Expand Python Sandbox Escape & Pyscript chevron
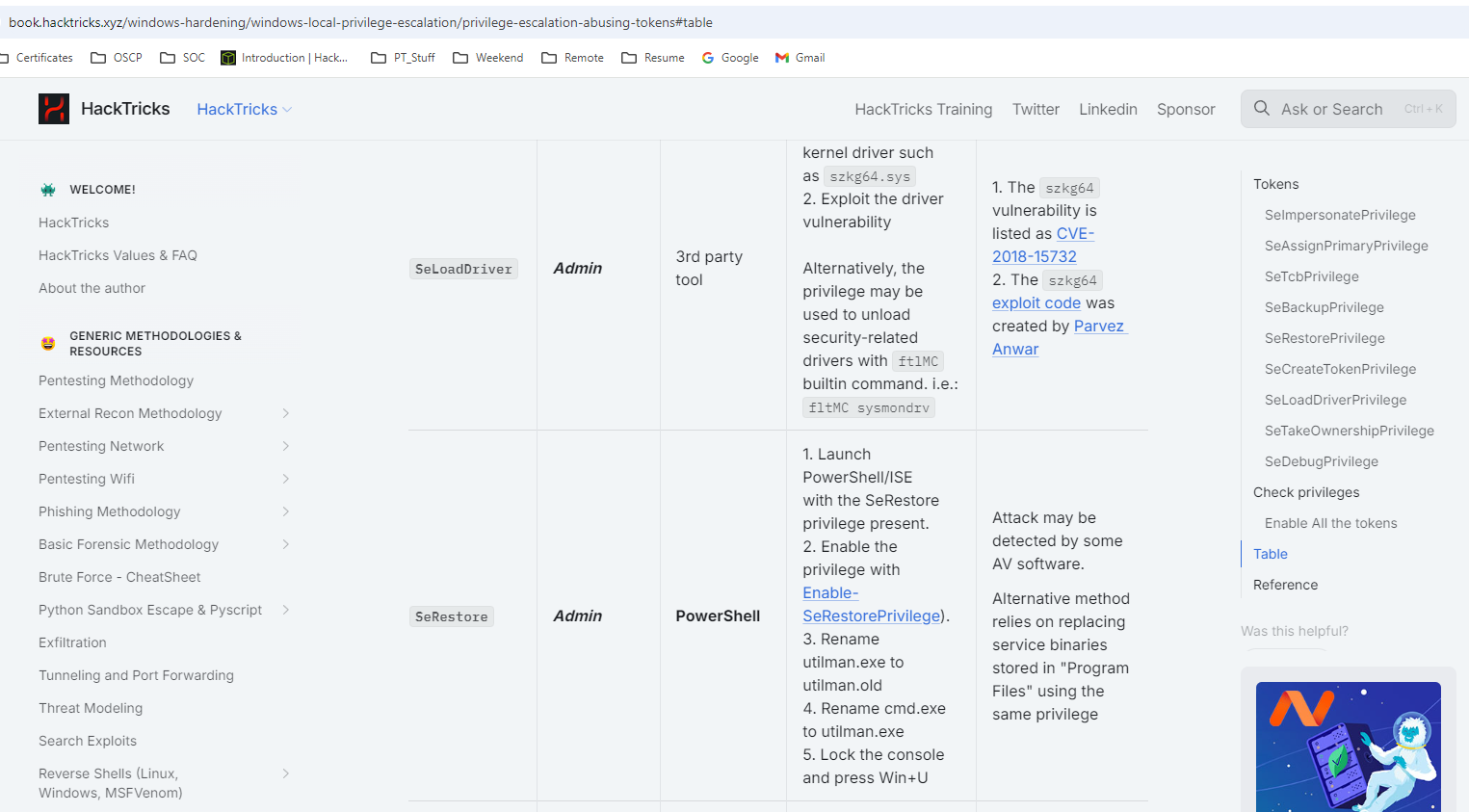The image size is (1469, 812). pos(286,610)
